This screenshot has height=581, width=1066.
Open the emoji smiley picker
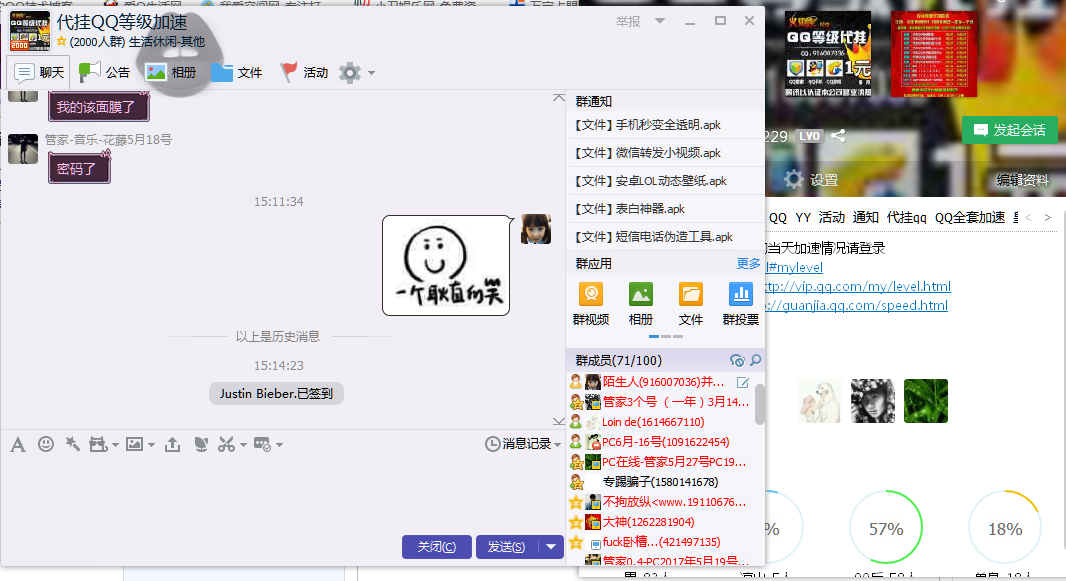(x=46, y=444)
